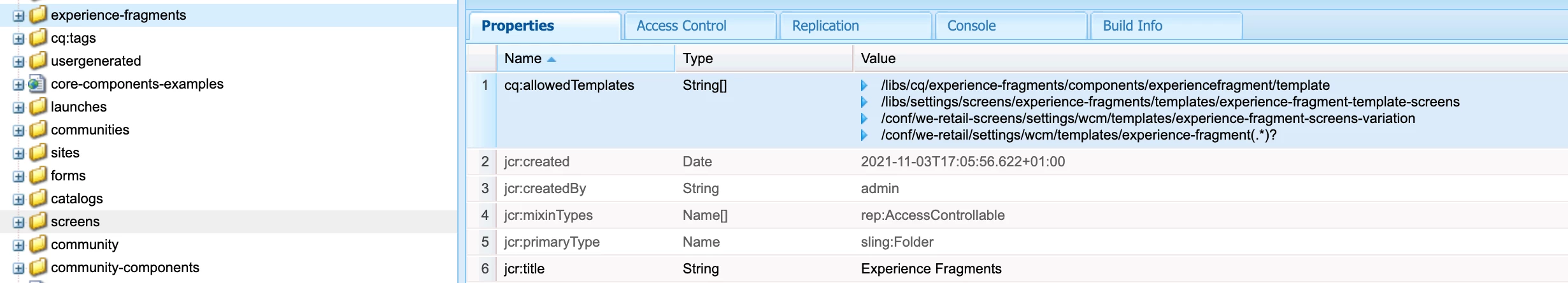This screenshot has height=283, width=1568.
Task: Click the community-components folder icon
Action: click(38, 267)
